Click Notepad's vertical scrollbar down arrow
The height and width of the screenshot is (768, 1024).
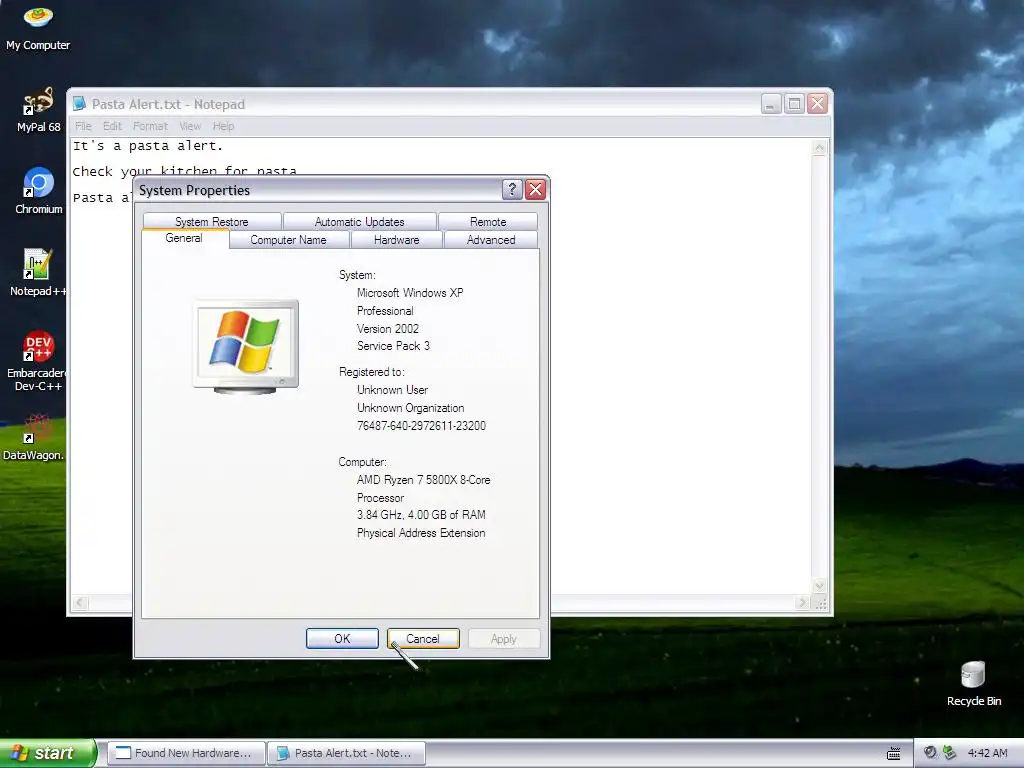819,585
